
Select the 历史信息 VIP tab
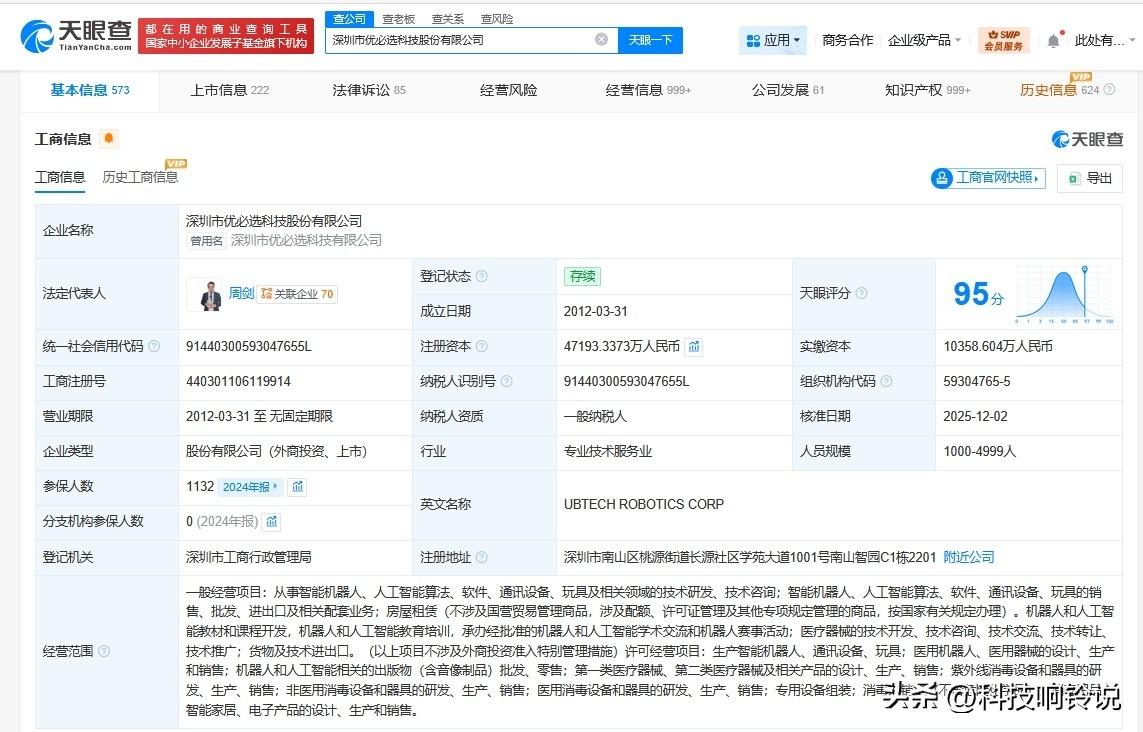(x=1059, y=90)
